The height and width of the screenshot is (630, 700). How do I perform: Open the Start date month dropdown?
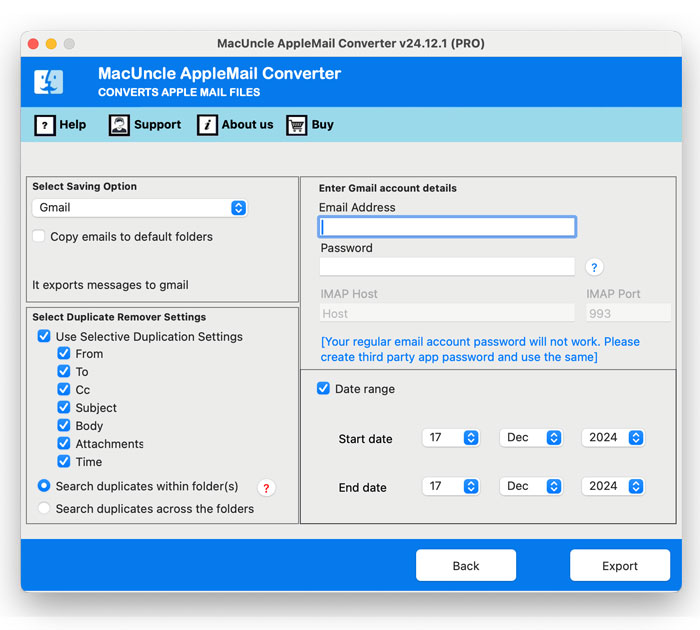530,438
